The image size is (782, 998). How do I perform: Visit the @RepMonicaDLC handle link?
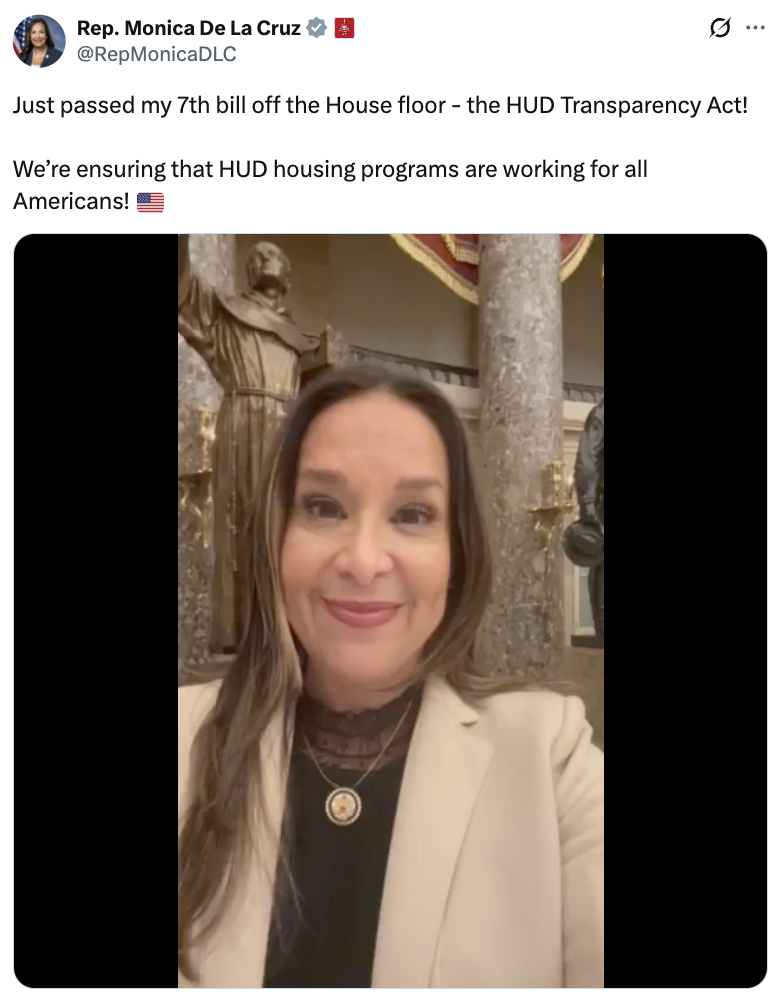pos(157,54)
